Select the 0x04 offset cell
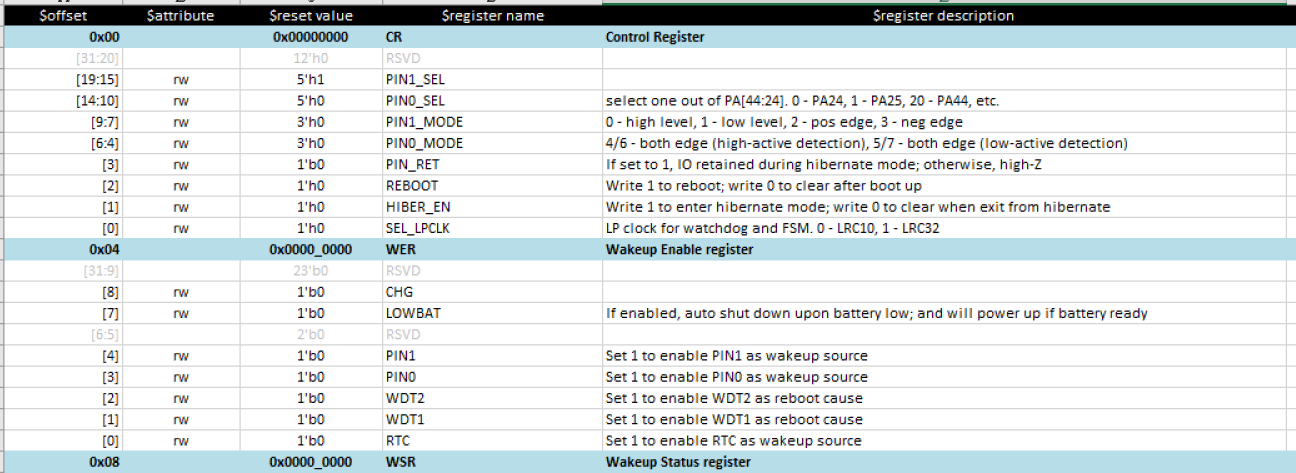Viewport: 1296px width, 473px height. [105, 249]
